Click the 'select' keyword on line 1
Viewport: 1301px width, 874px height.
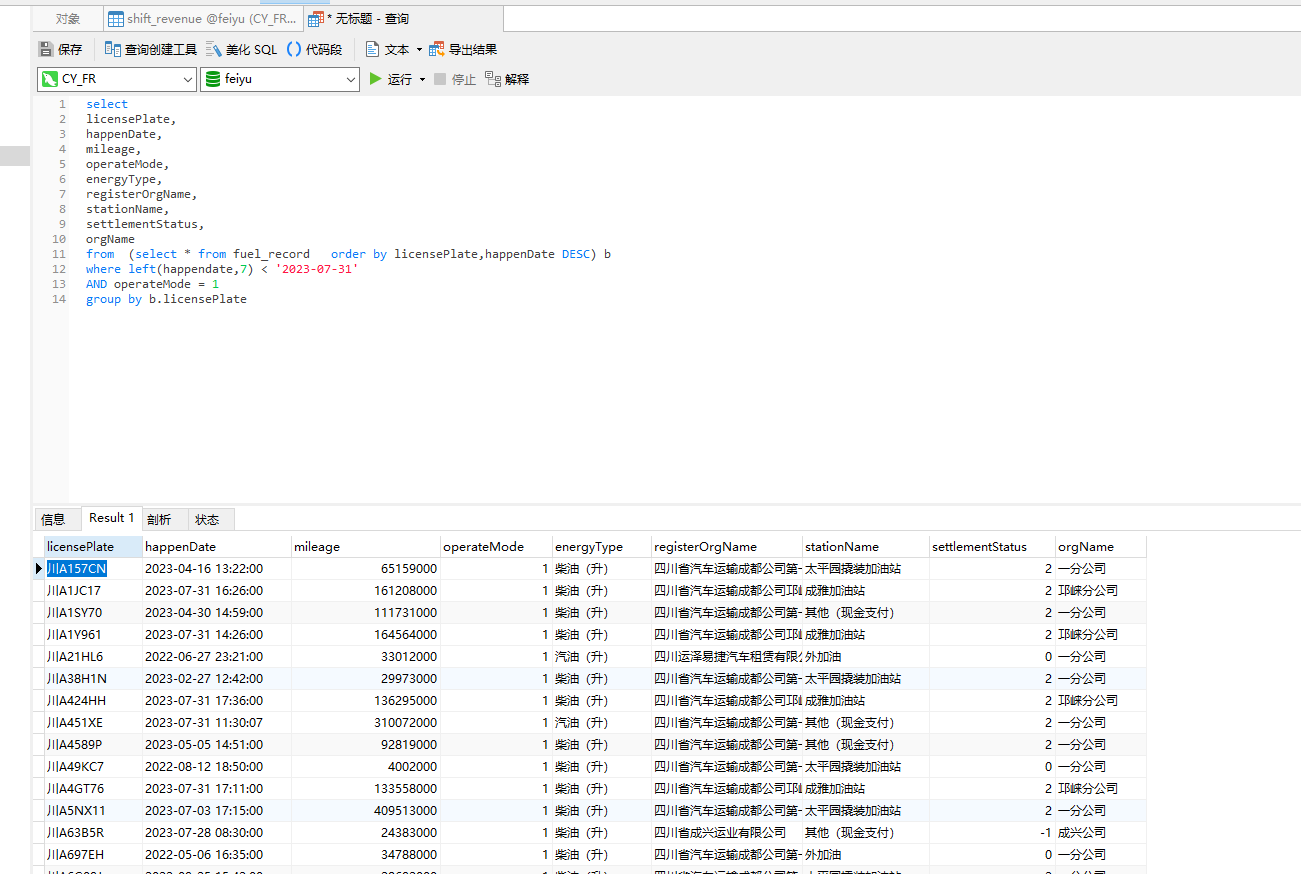click(x=107, y=104)
